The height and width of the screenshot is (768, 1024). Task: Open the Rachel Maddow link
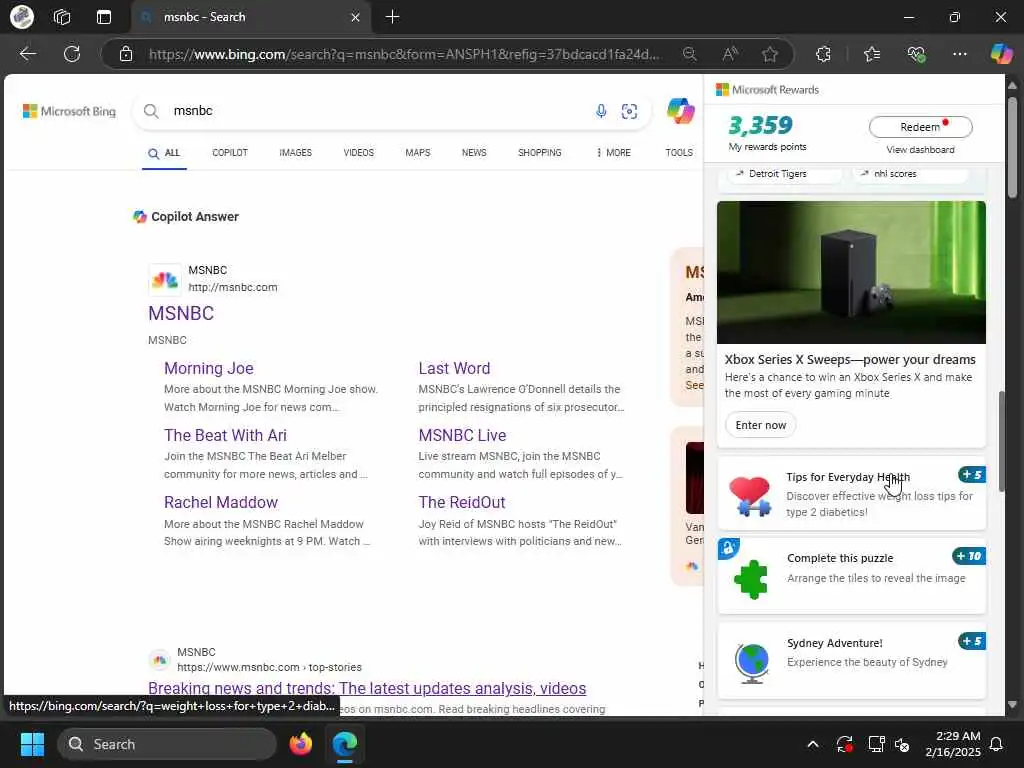pyautogui.click(x=221, y=503)
